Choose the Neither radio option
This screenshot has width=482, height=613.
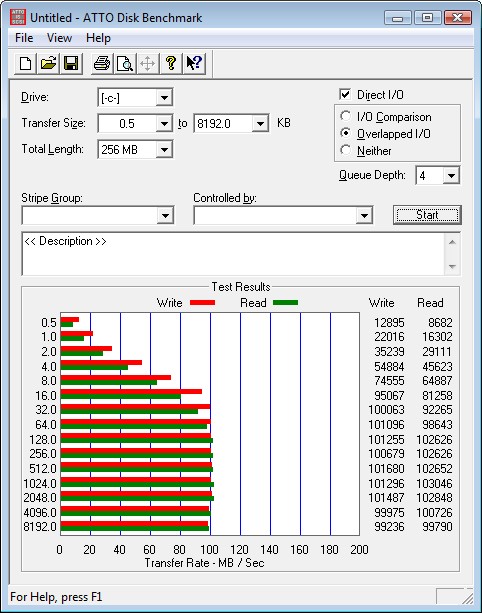[x=345, y=150]
